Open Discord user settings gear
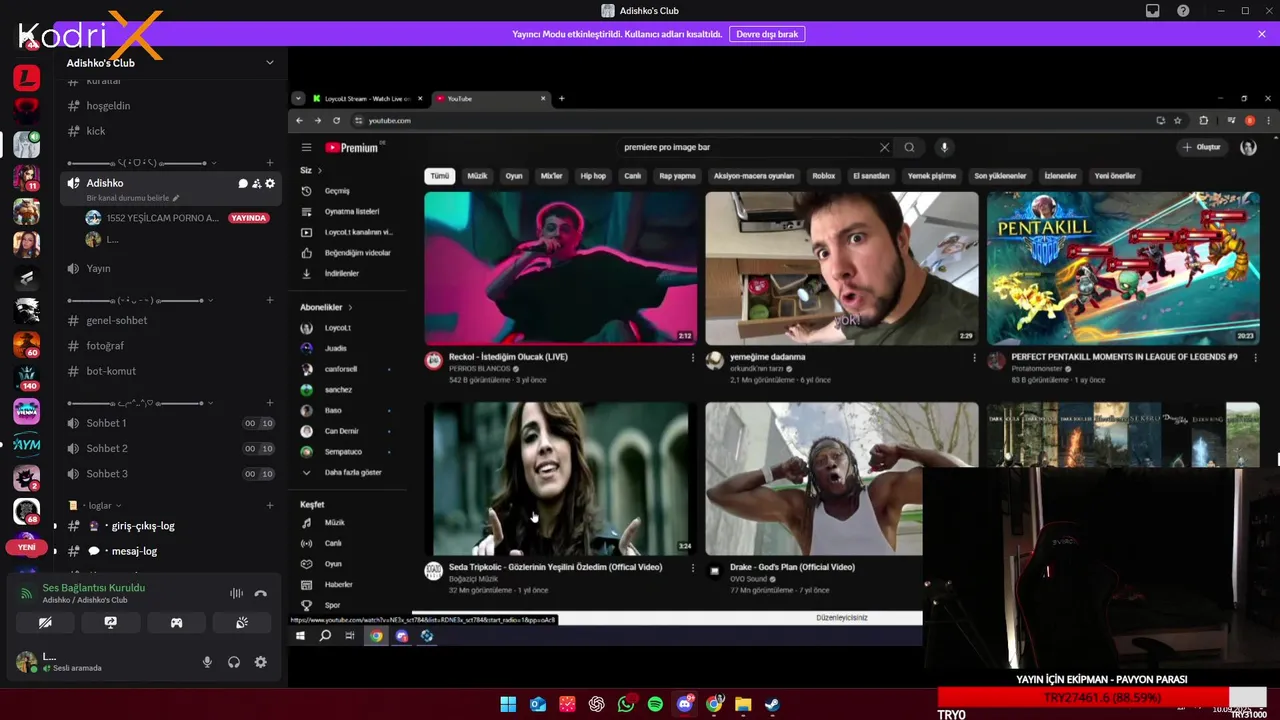The height and width of the screenshot is (720, 1280). [261, 662]
